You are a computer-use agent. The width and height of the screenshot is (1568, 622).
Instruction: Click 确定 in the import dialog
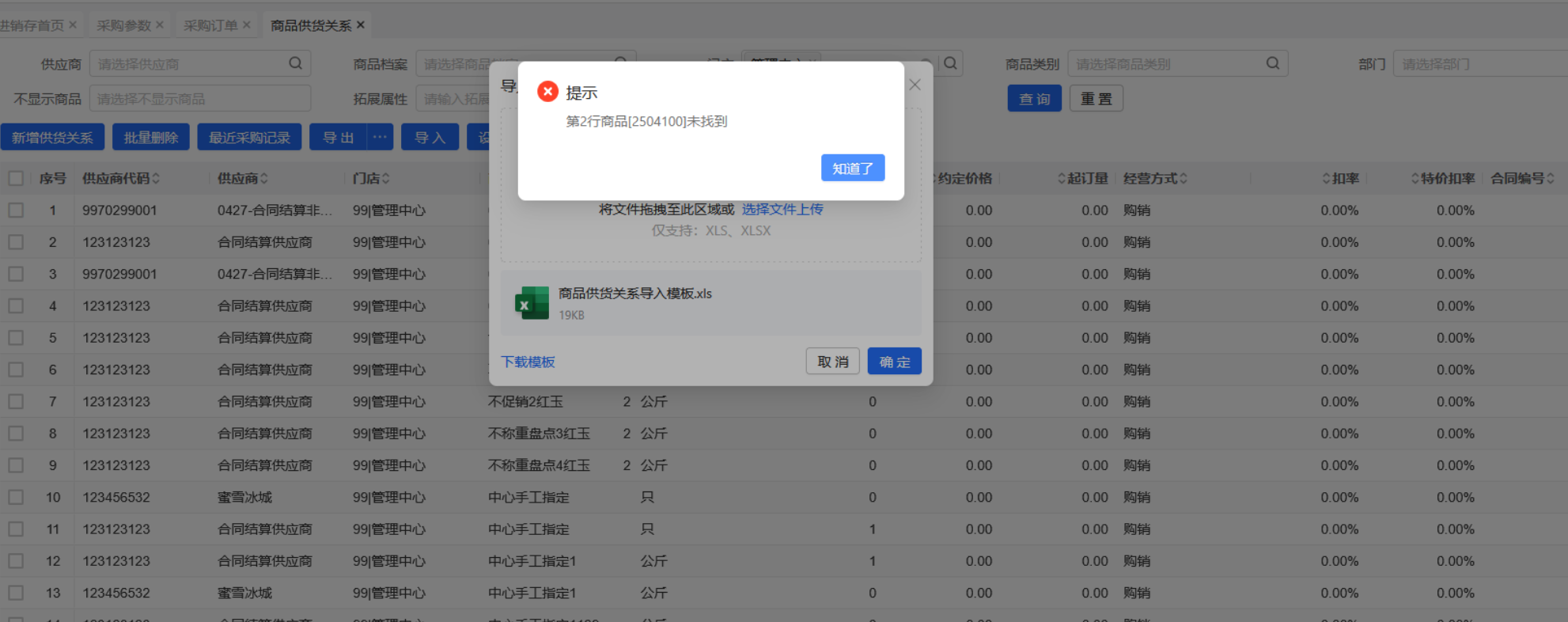click(894, 362)
